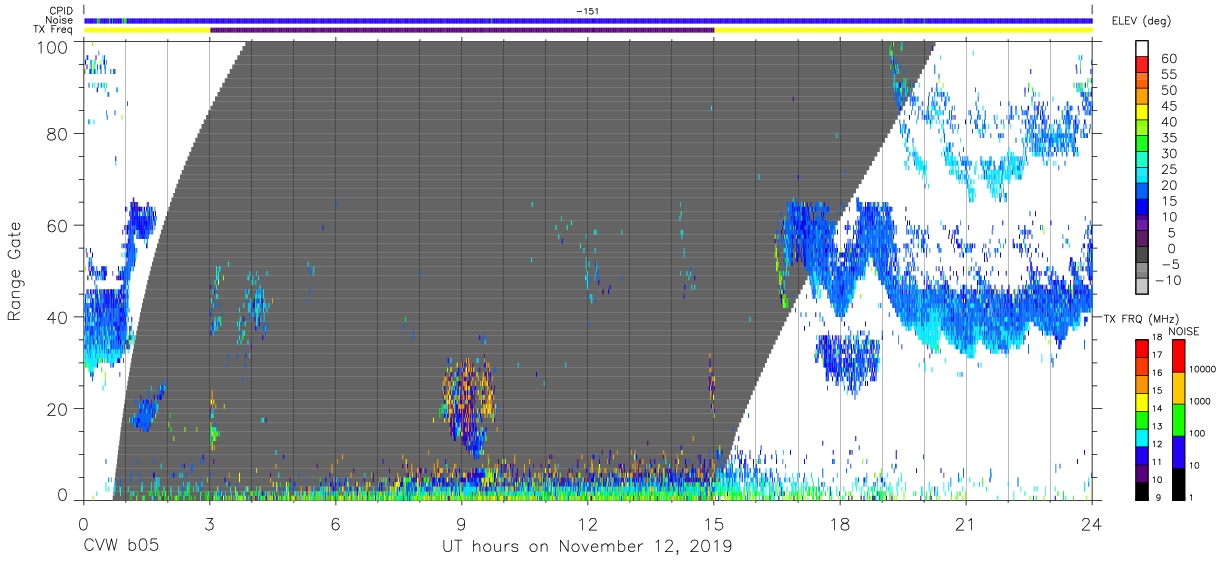Screen dimensions: 1228x567
Task: Click the '24' tick on the UT axis
Action: 1091,523
